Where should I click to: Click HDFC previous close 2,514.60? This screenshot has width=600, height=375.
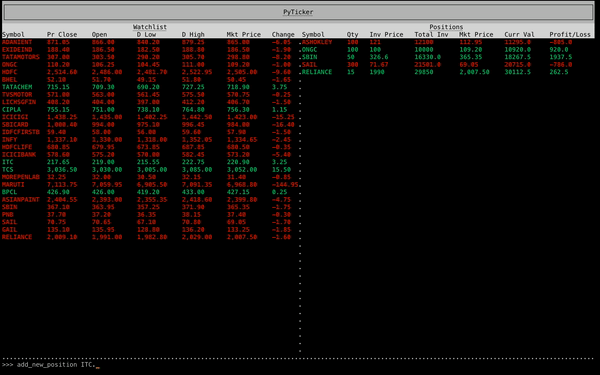tap(62, 72)
